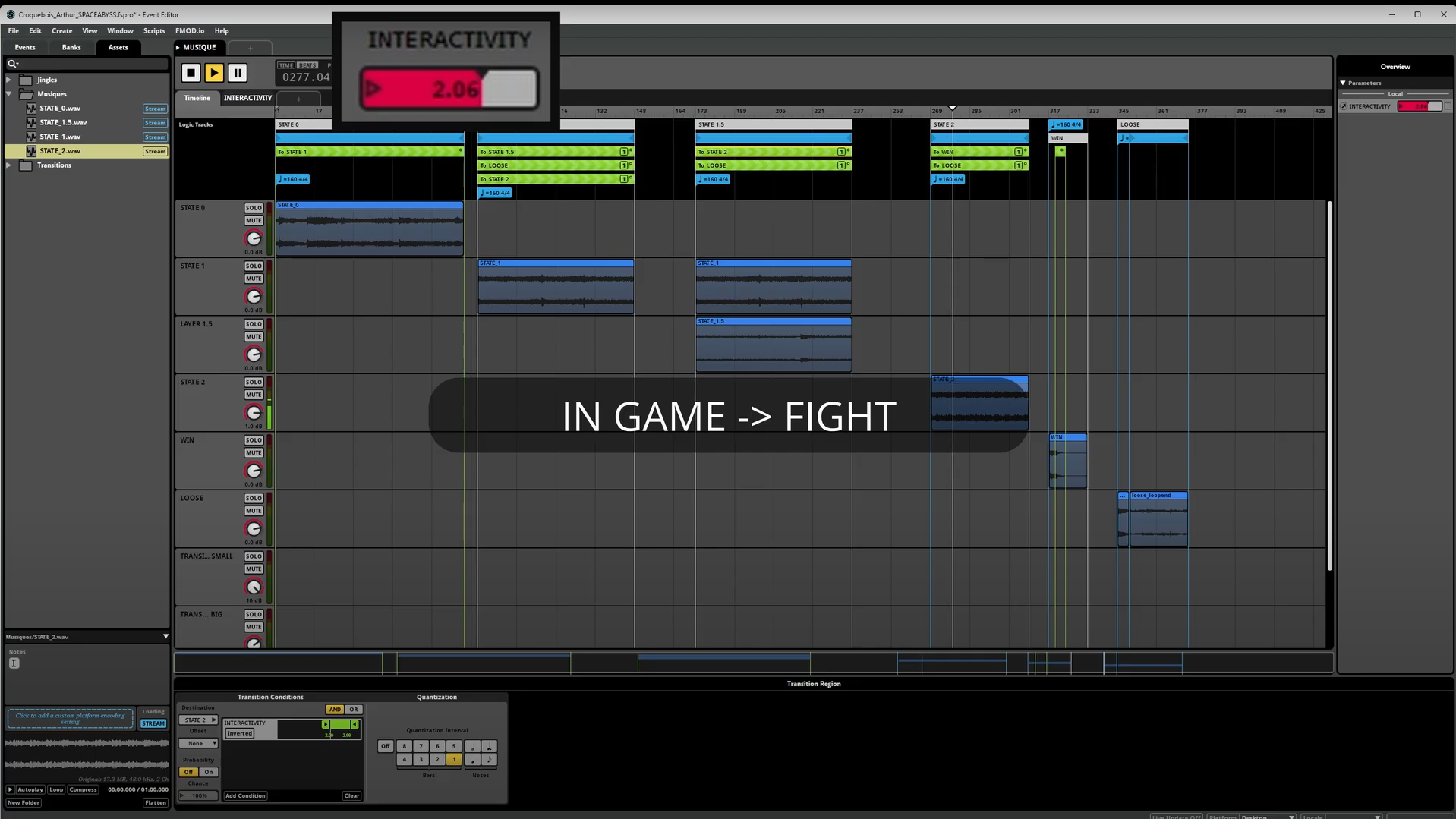Expand the Jingles folder

9,80
